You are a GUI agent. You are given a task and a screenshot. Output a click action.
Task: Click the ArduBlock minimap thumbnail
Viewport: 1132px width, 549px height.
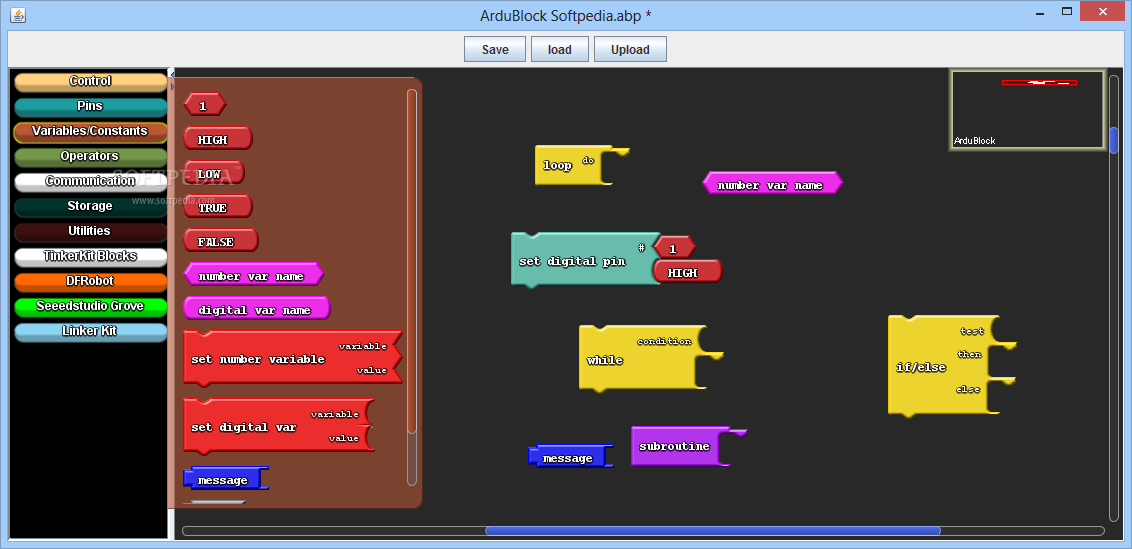pos(1027,110)
